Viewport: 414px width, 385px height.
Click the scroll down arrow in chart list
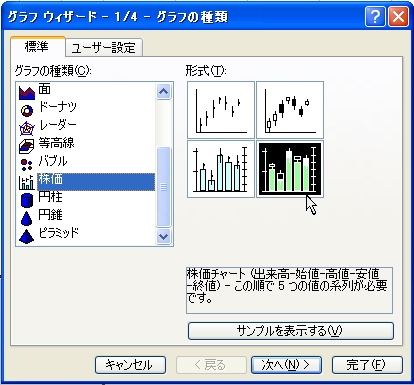tap(163, 236)
